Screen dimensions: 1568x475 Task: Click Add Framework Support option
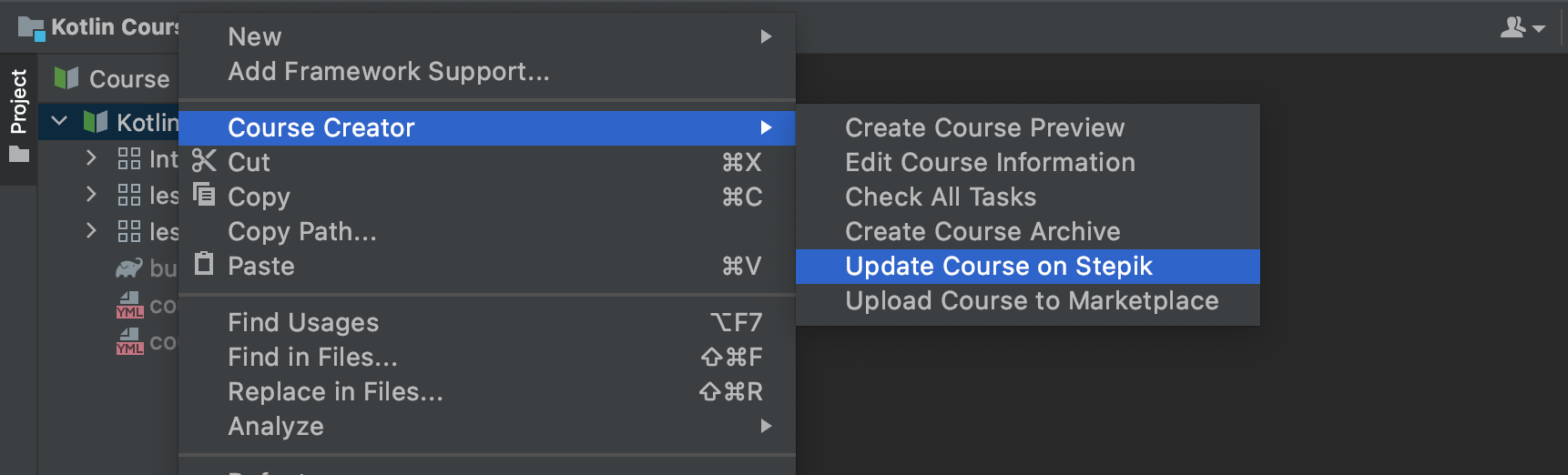coord(389,72)
